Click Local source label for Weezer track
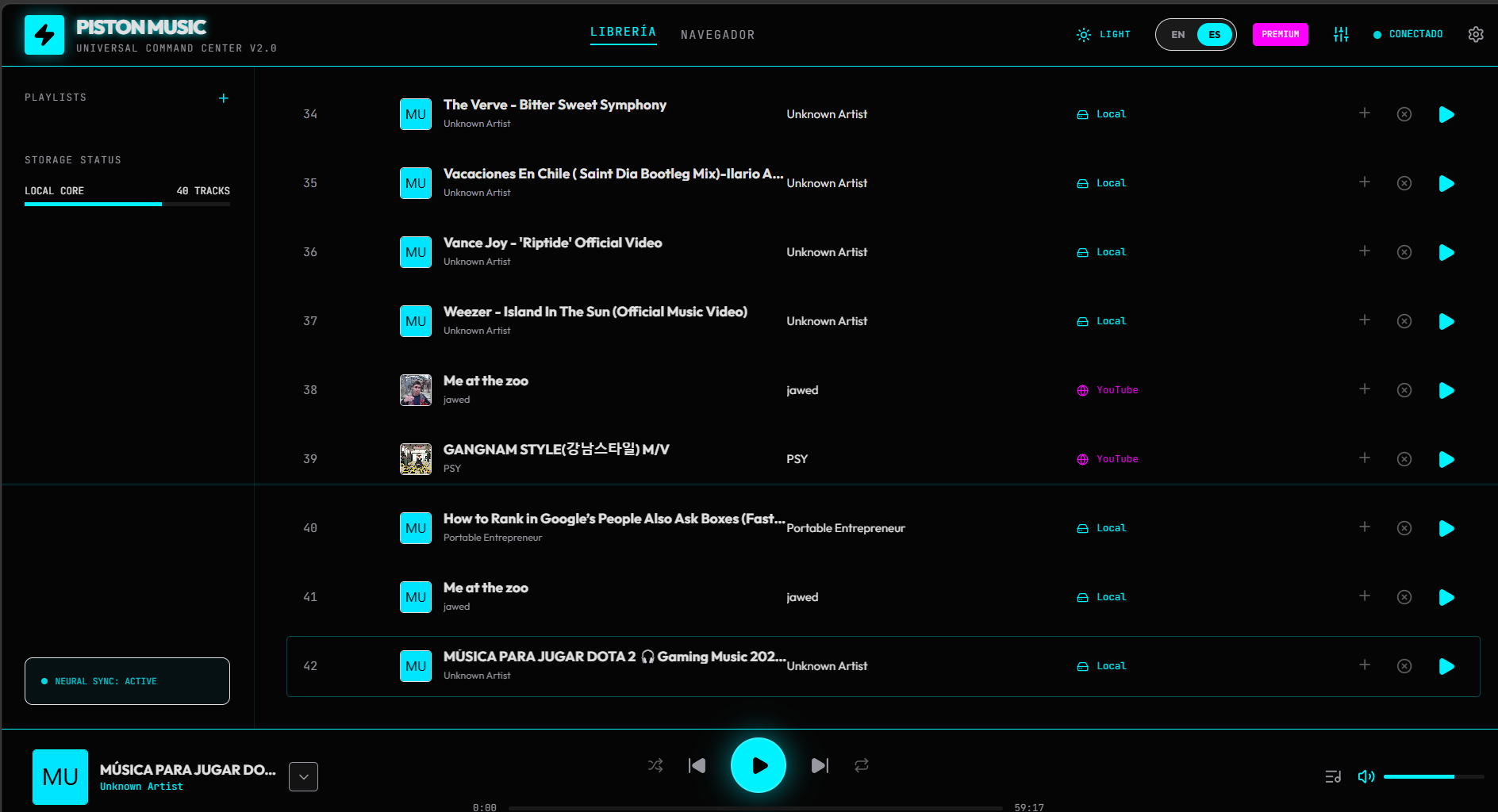 1101,321
